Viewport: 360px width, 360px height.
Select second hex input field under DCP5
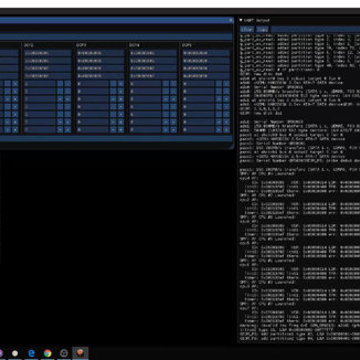(x=206, y=61)
